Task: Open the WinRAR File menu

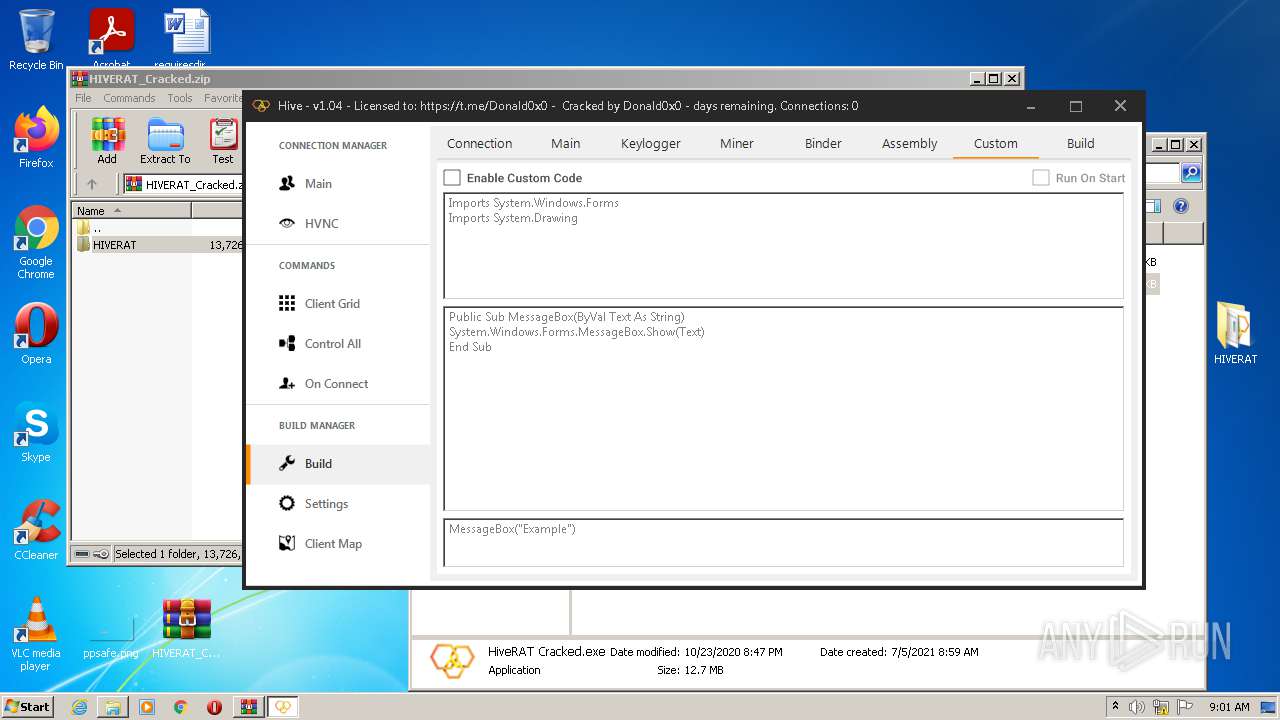Action: pyautogui.click(x=83, y=98)
